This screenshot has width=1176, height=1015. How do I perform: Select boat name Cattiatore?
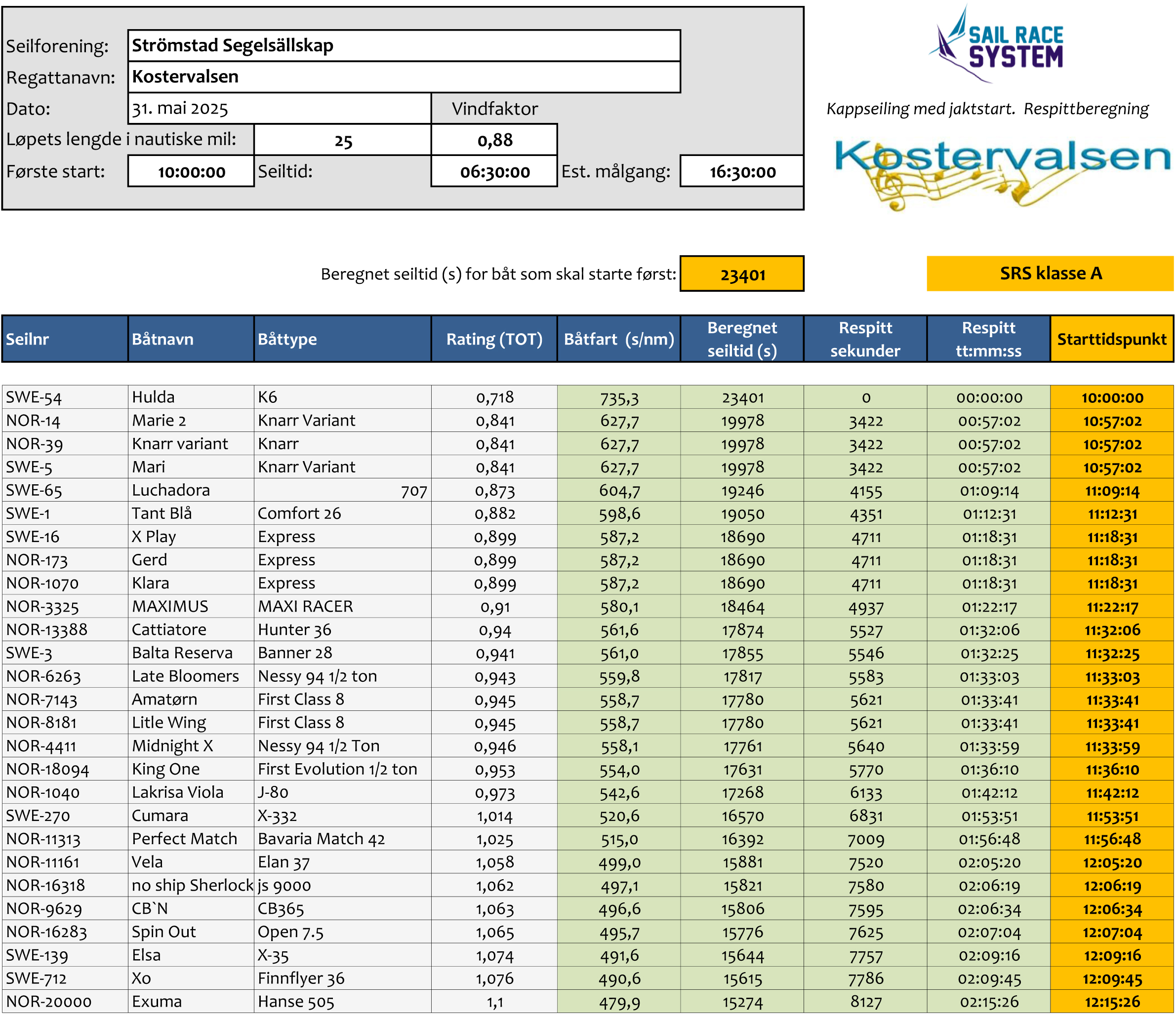[191, 630]
